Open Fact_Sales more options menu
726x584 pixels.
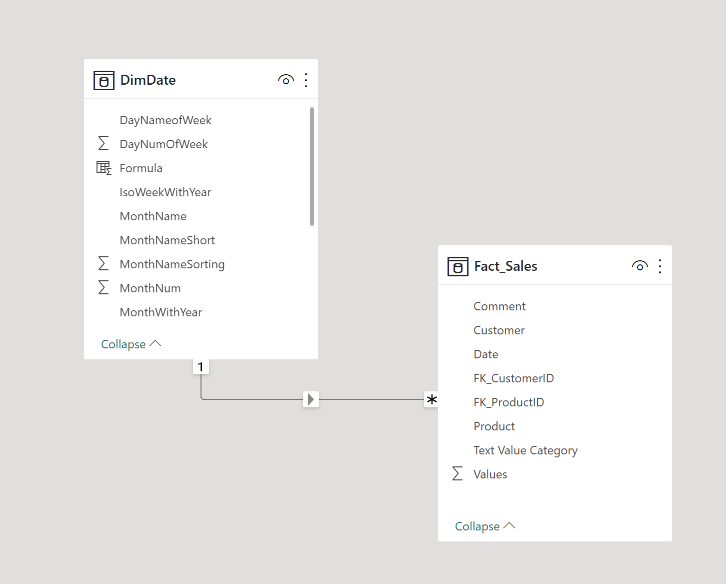tap(660, 266)
